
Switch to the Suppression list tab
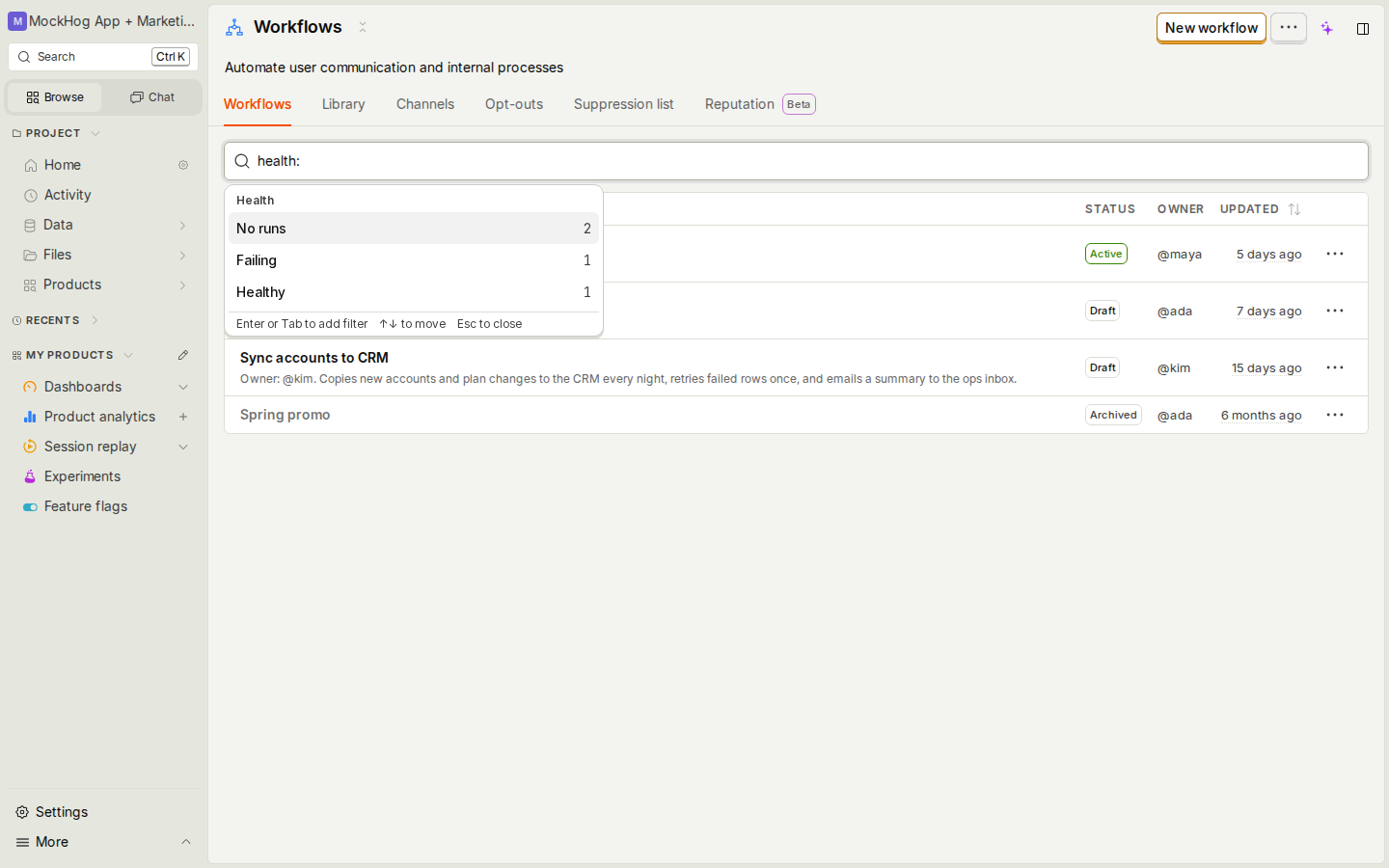click(623, 104)
